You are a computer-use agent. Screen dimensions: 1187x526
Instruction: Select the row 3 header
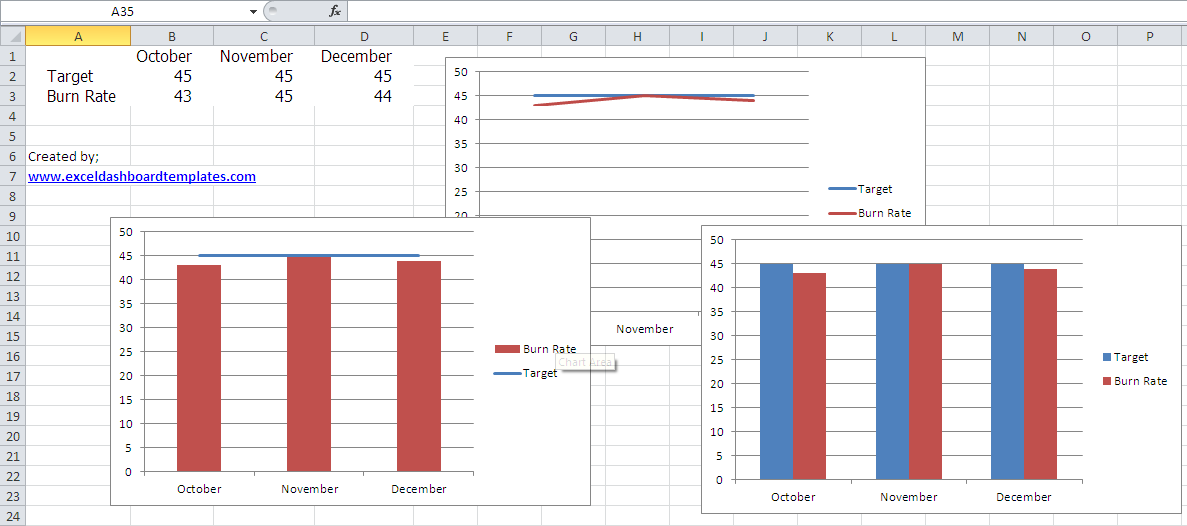point(12,97)
